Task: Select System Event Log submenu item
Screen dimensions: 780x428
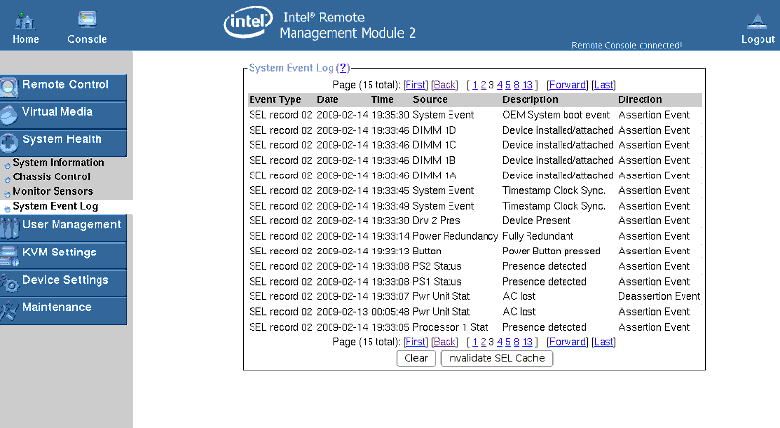Action: 55,206
